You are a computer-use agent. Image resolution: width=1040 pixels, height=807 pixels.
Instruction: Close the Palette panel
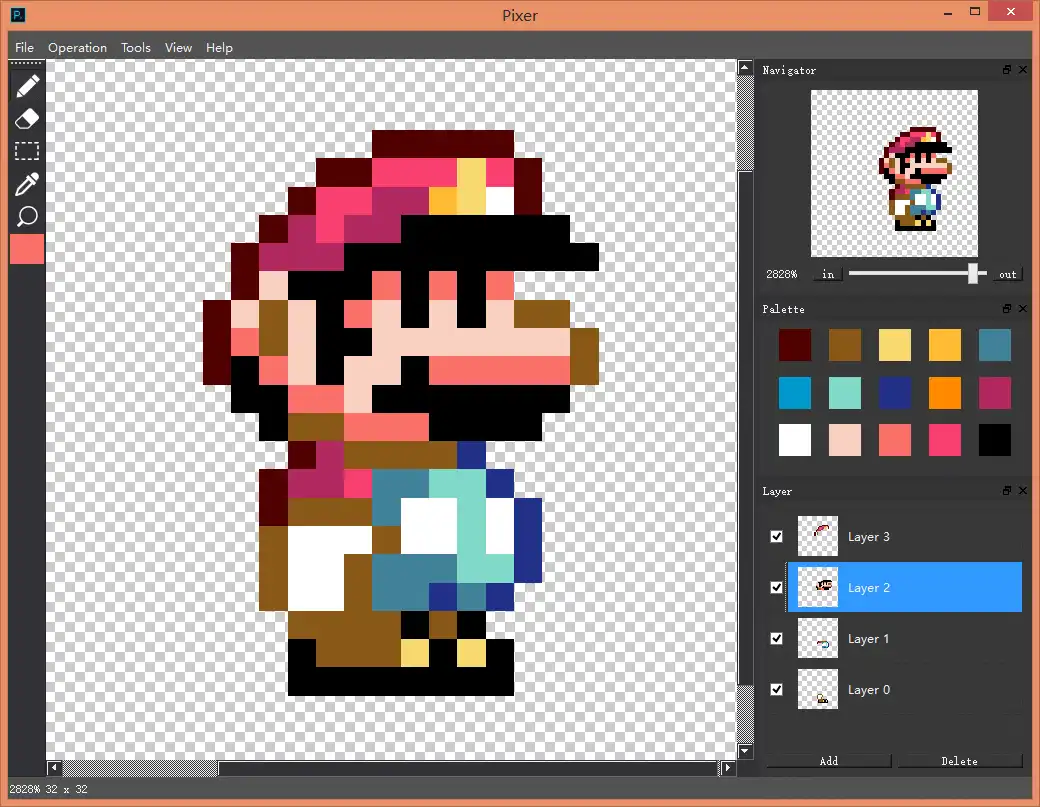[x=1023, y=308]
